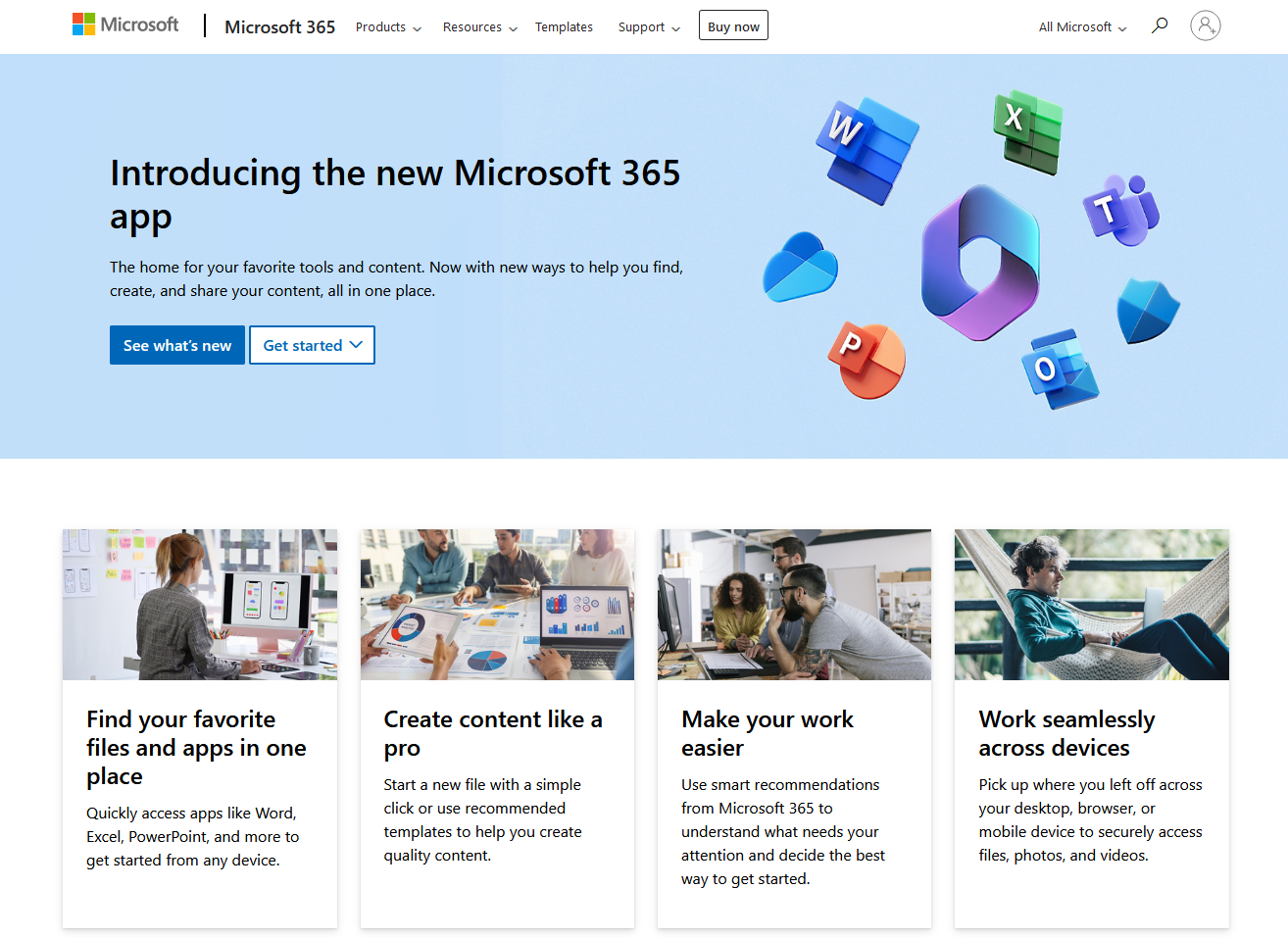This screenshot has height=938, width=1288.
Task: Expand the Get started dropdown
Action: (312, 345)
